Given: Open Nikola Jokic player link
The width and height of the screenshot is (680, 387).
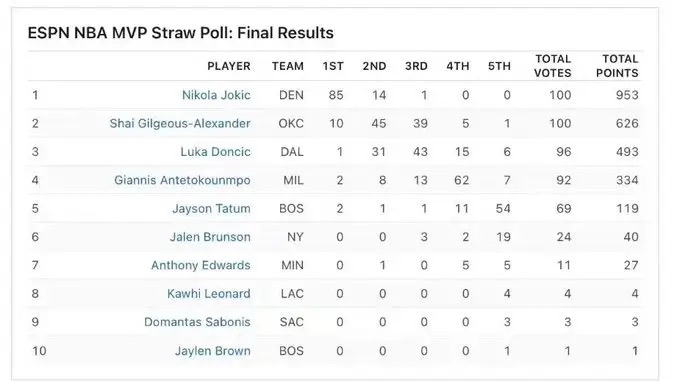Looking at the screenshot, I should 216,95.
